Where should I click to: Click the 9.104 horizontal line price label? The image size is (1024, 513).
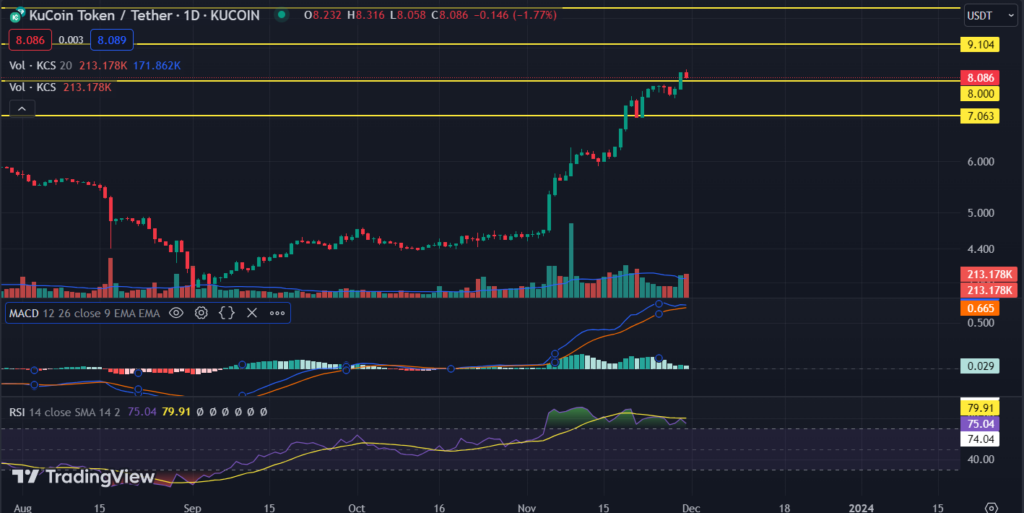[980, 45]
